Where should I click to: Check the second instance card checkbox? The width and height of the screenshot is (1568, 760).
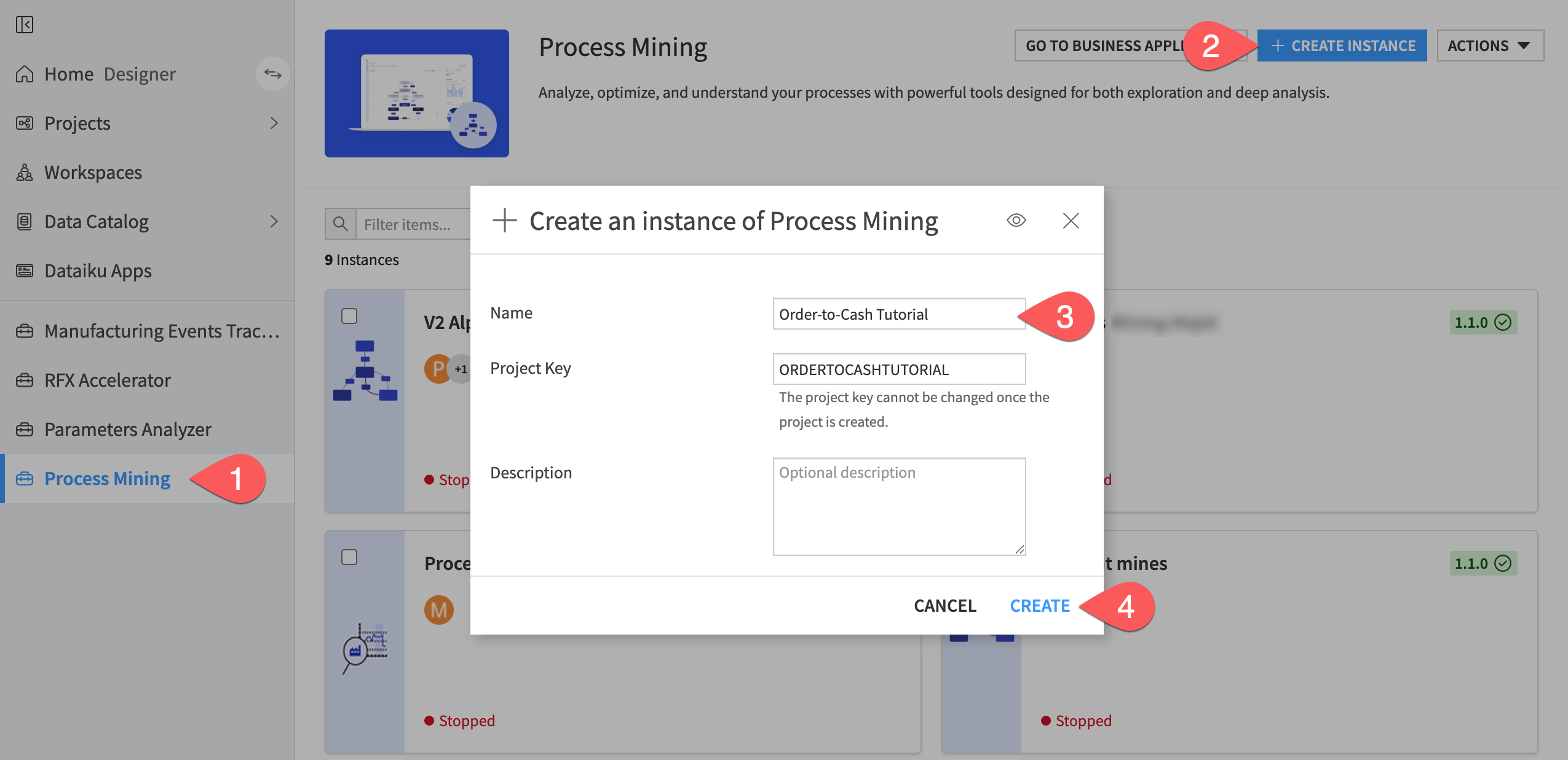[x=349, y=557]
